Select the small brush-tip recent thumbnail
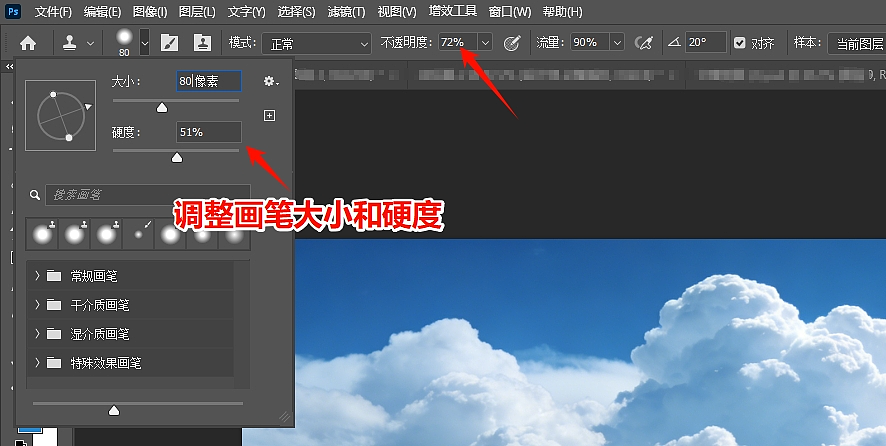Screen dimensions: 886x446 [138, 234]
